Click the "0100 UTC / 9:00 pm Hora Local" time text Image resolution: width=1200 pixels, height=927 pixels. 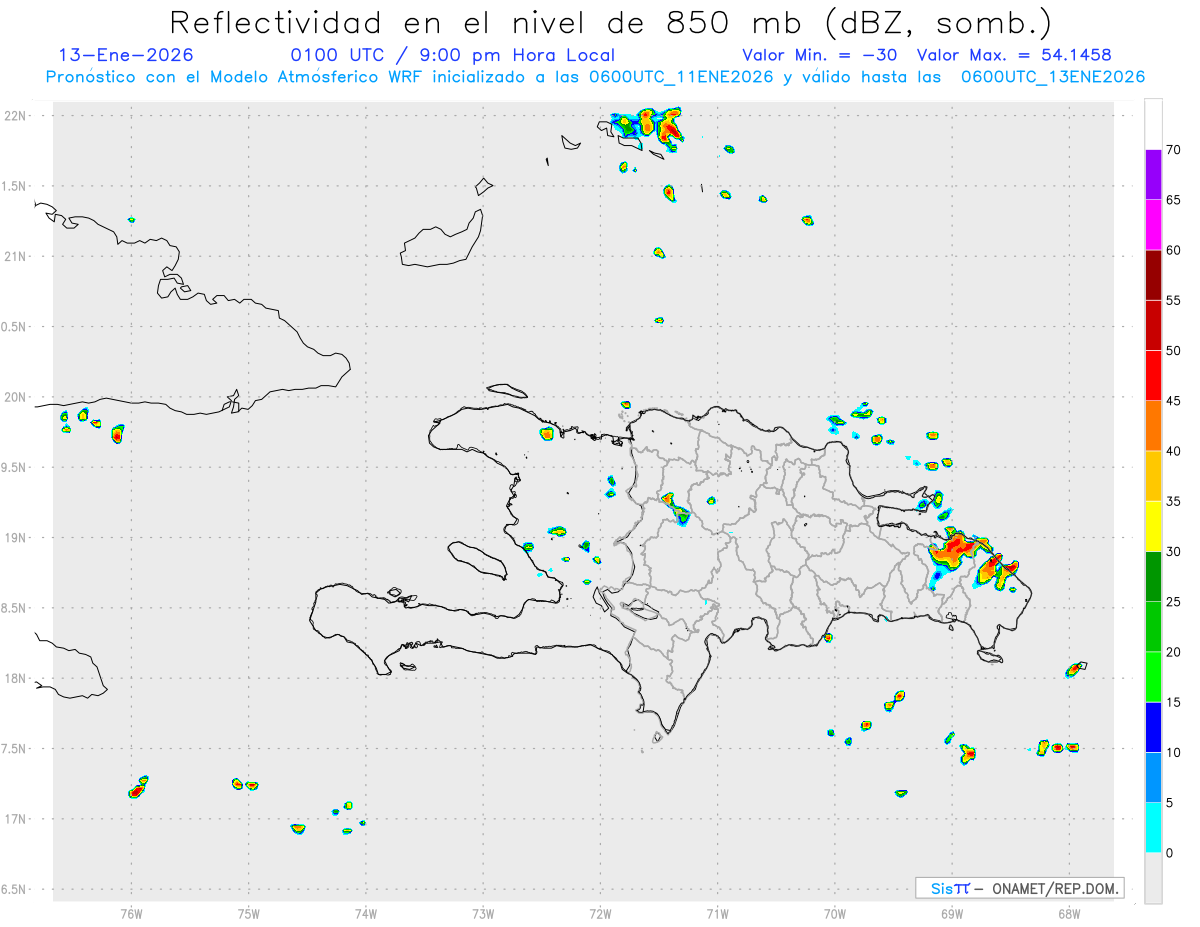(453, 55)
